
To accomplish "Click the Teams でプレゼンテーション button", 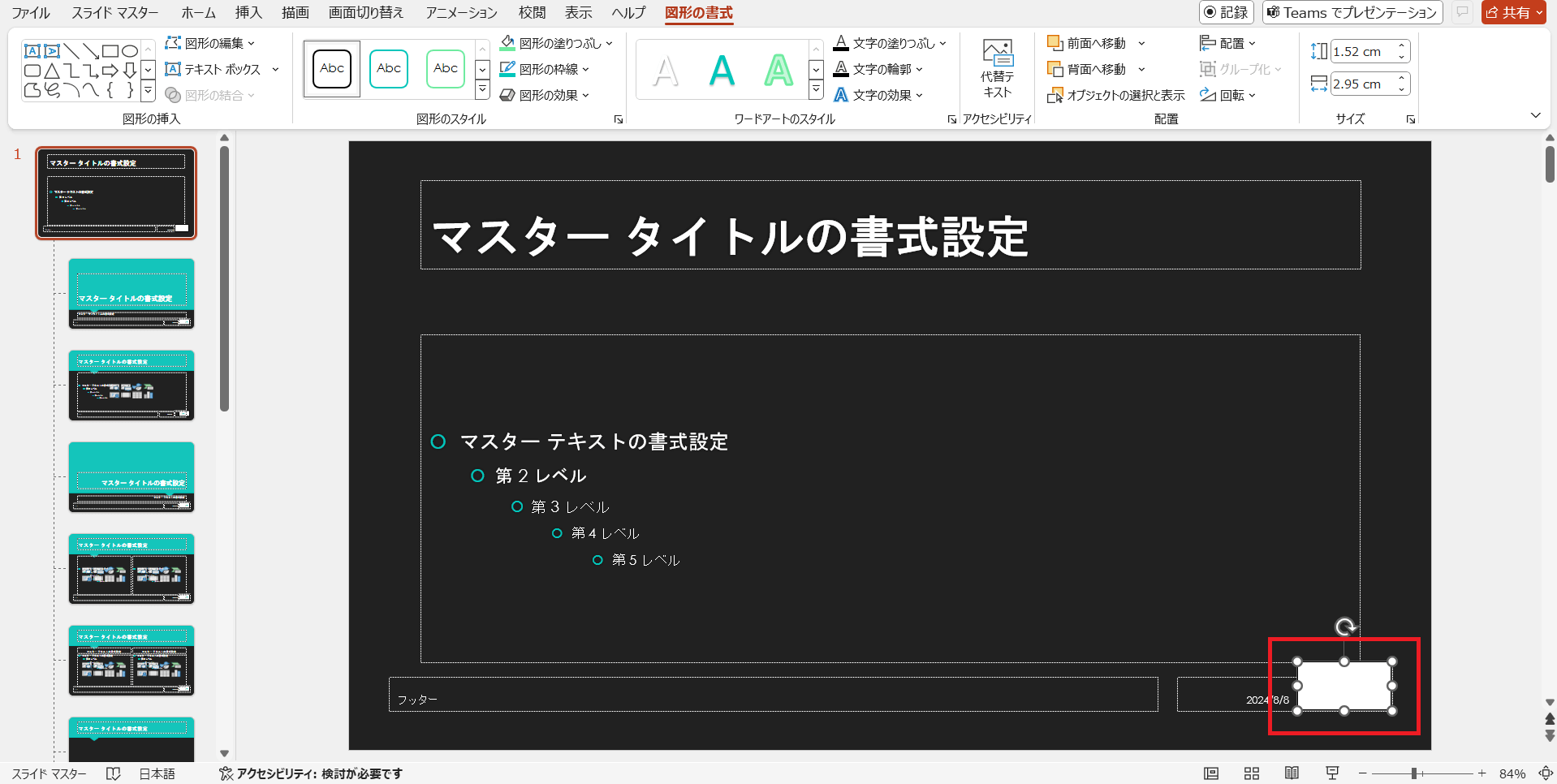I will (1352, 12).
